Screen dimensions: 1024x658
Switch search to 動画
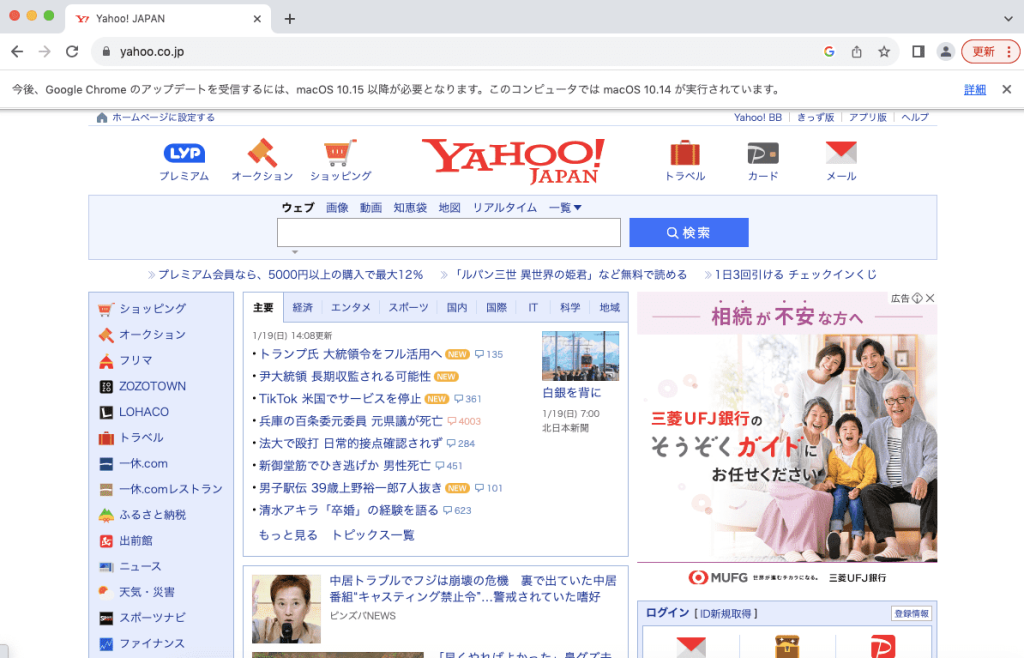tap(370, 208)
